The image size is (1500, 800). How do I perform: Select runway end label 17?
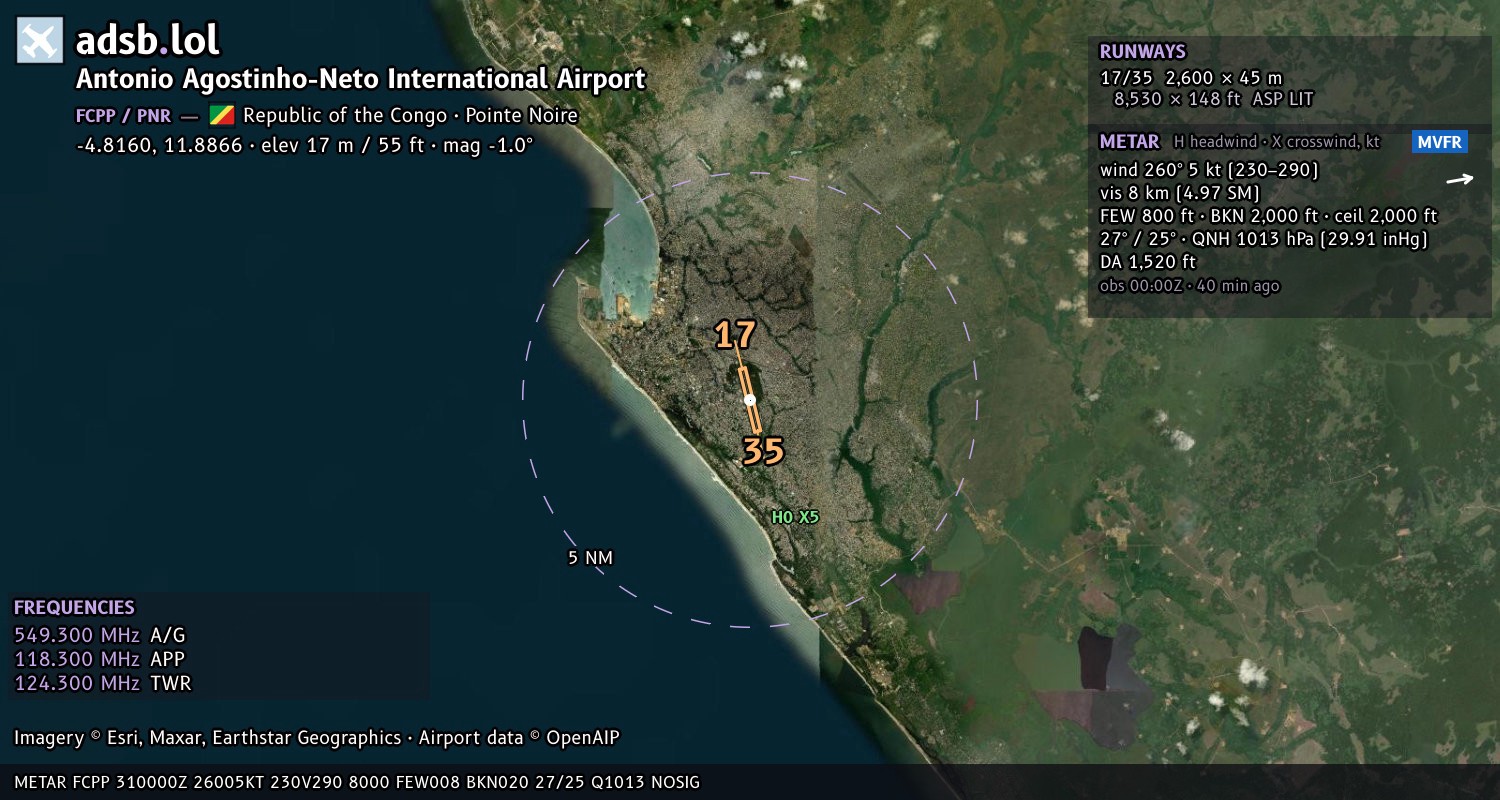[x=735, y=335]
